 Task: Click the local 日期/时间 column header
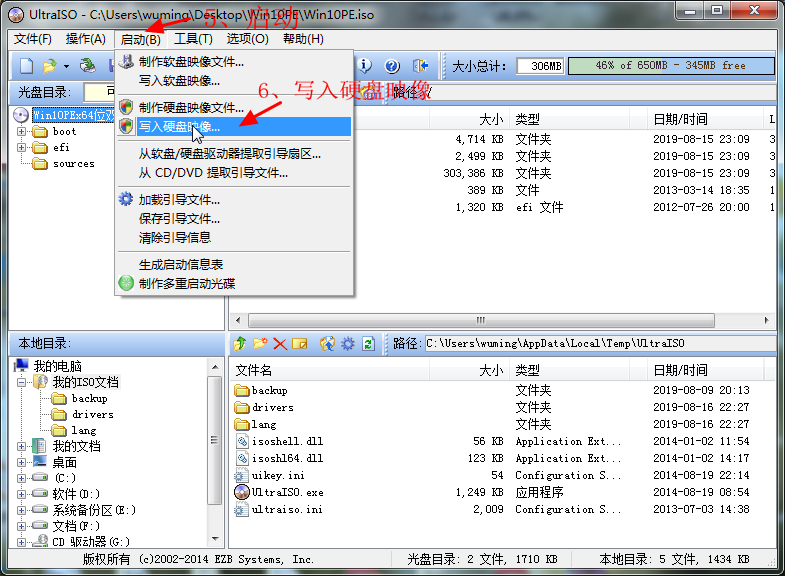point(703,370)
